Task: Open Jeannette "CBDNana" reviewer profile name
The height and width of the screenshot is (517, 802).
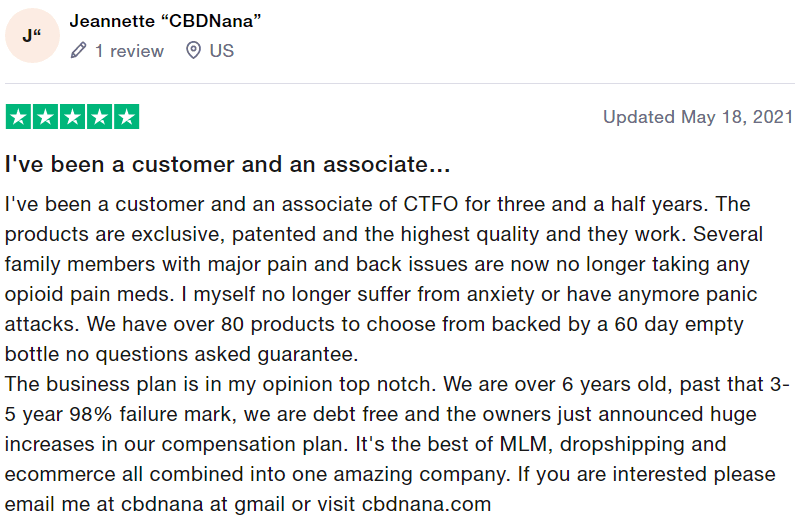Action: [x=165, y=21]
